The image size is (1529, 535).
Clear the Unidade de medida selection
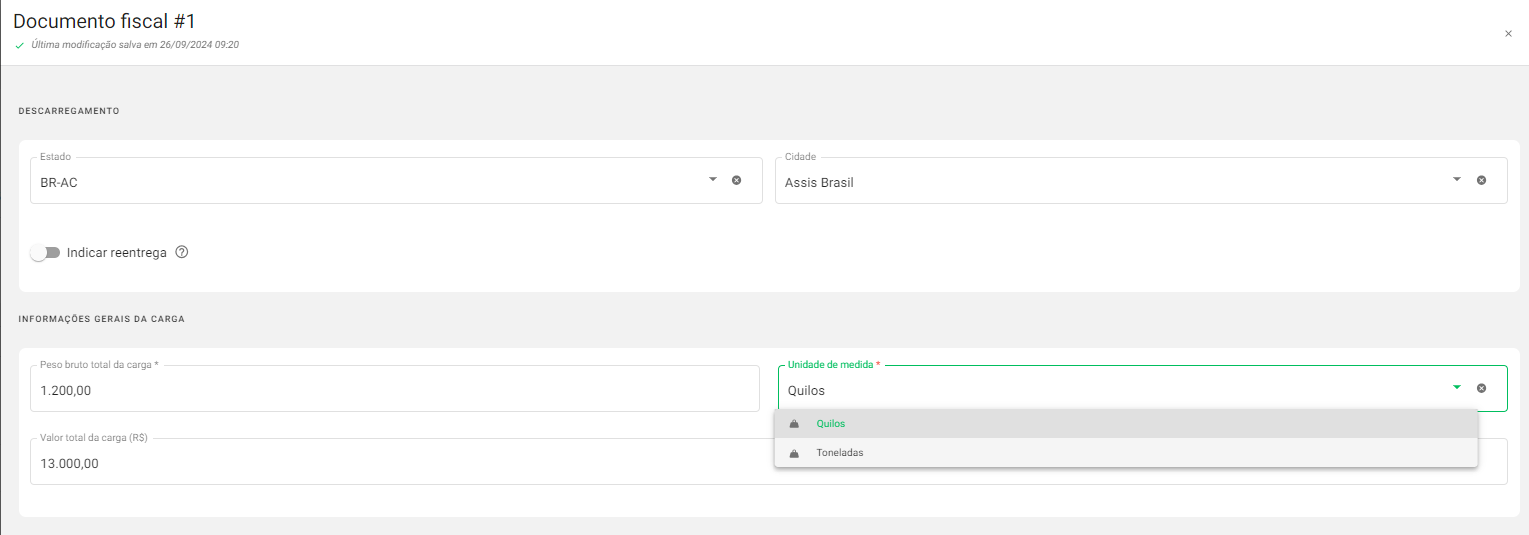[1481, 388]
